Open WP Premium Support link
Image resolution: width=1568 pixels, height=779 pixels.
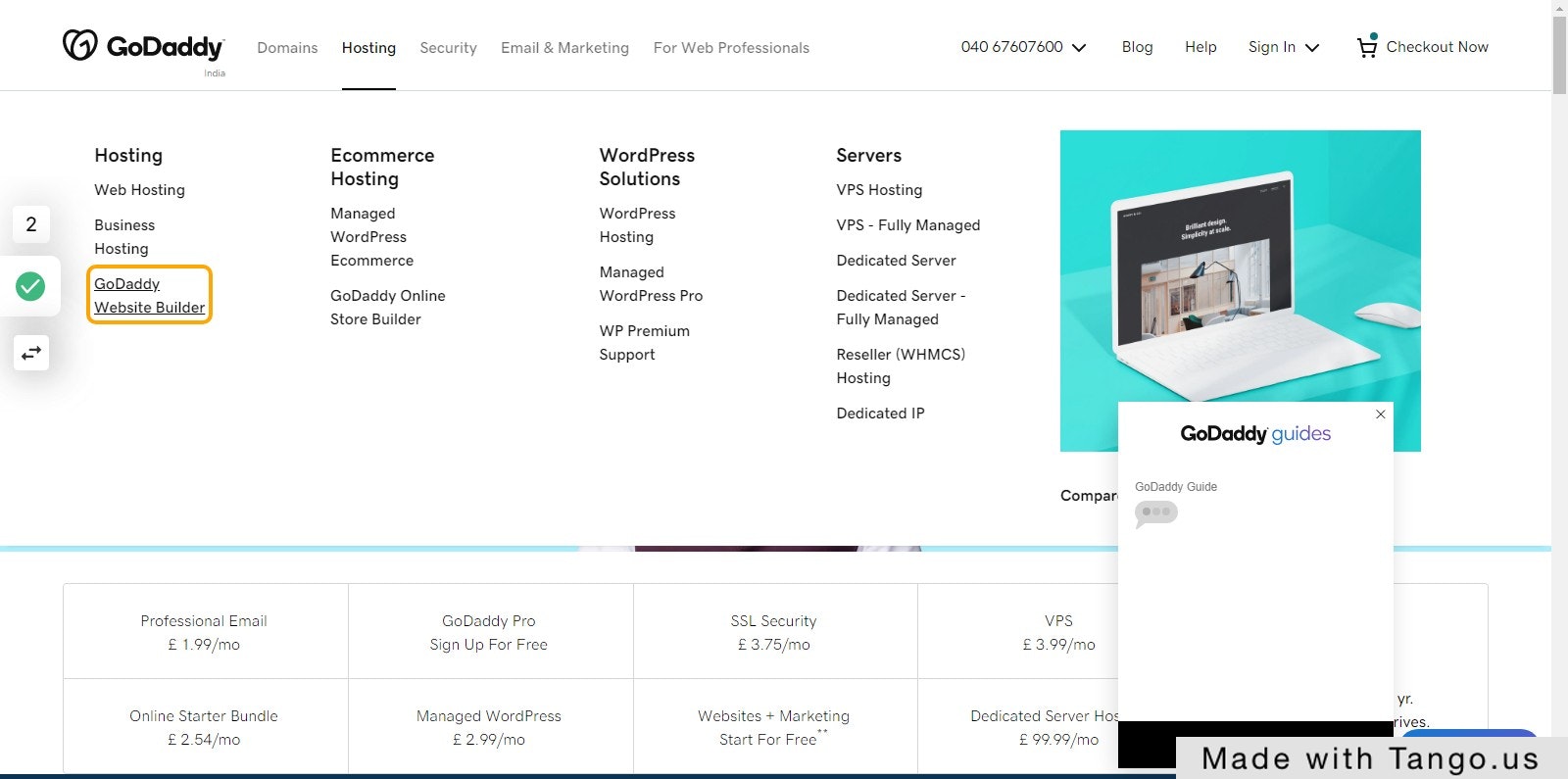pos(644,343)
